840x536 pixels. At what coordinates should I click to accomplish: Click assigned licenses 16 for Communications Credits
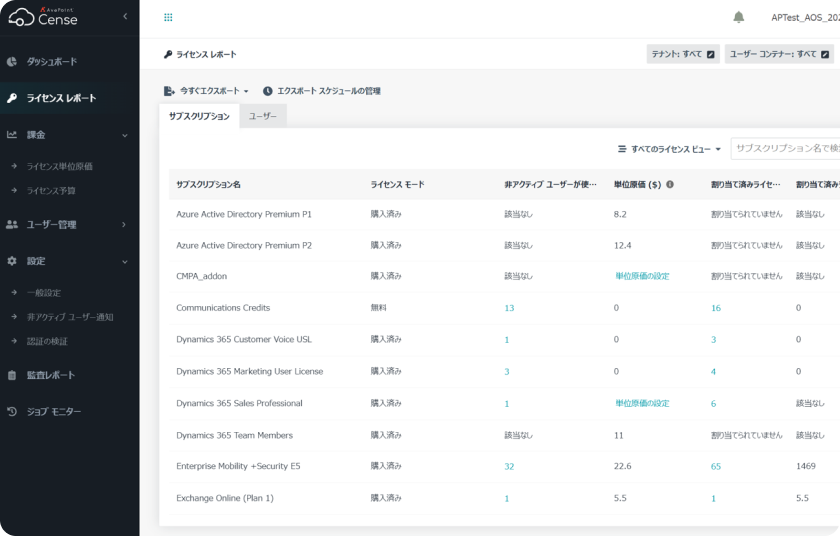click(716, 308)
